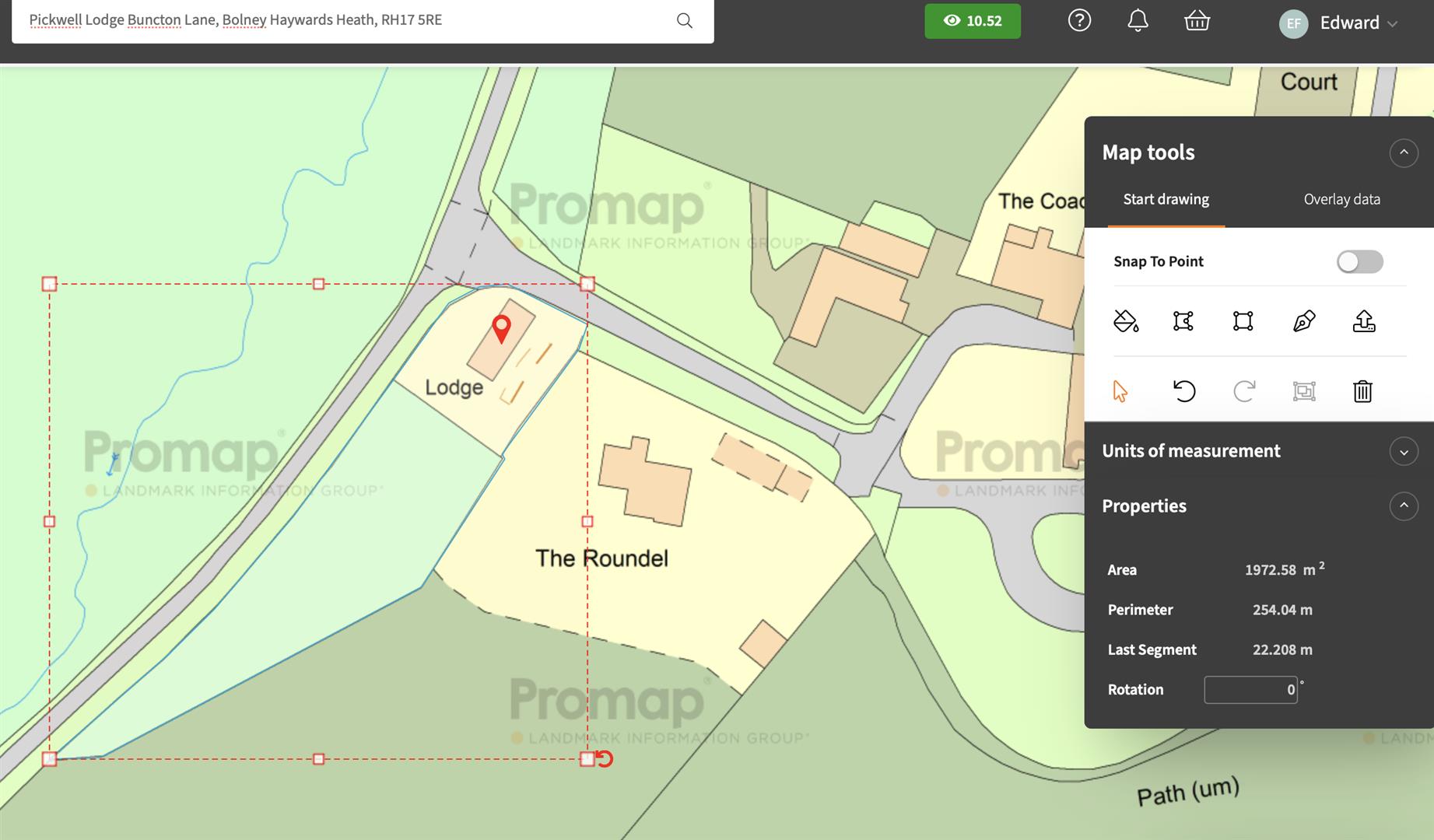Click the Lodge map label

click(x=454, y=387)
